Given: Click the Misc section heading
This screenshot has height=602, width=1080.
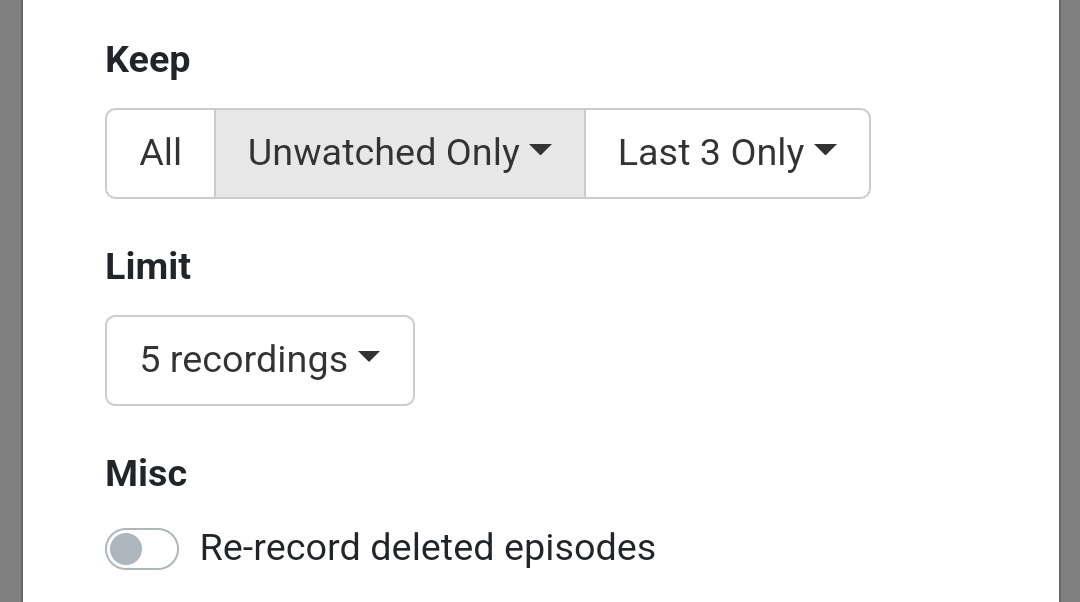Looking at the screenshot, I should (146, 473).
